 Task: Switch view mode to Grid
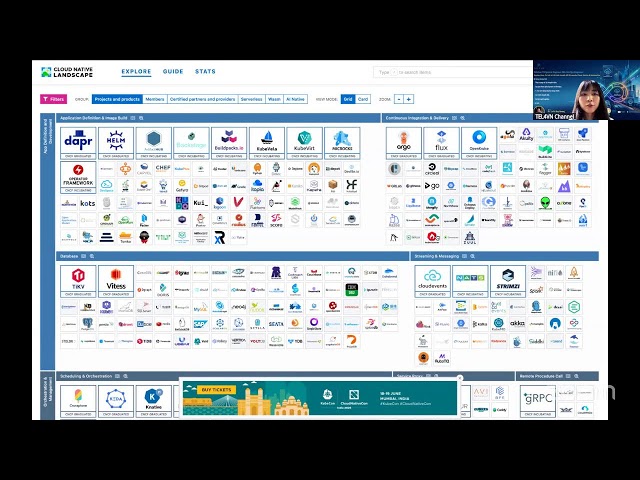point(348,99)
